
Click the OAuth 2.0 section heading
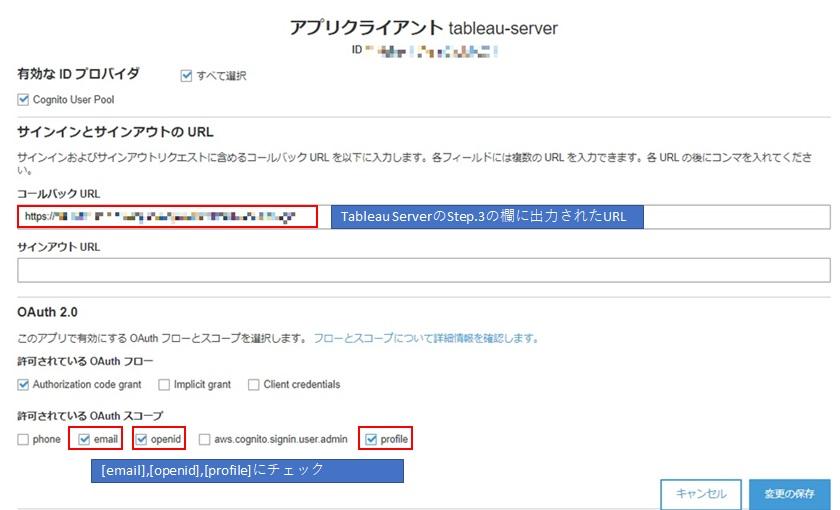tap(47, 312)
